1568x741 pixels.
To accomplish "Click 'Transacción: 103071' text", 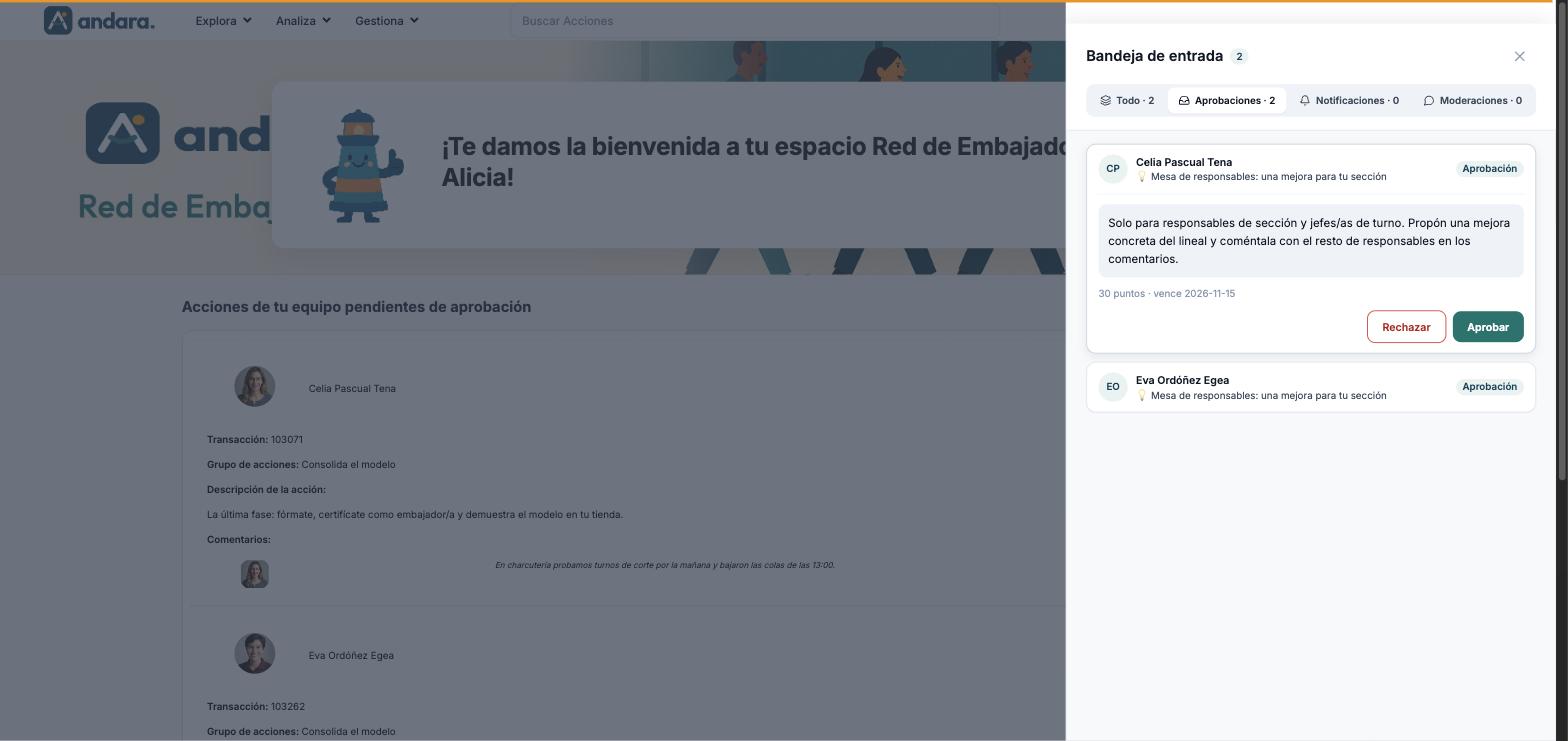I will pos(254,440).
